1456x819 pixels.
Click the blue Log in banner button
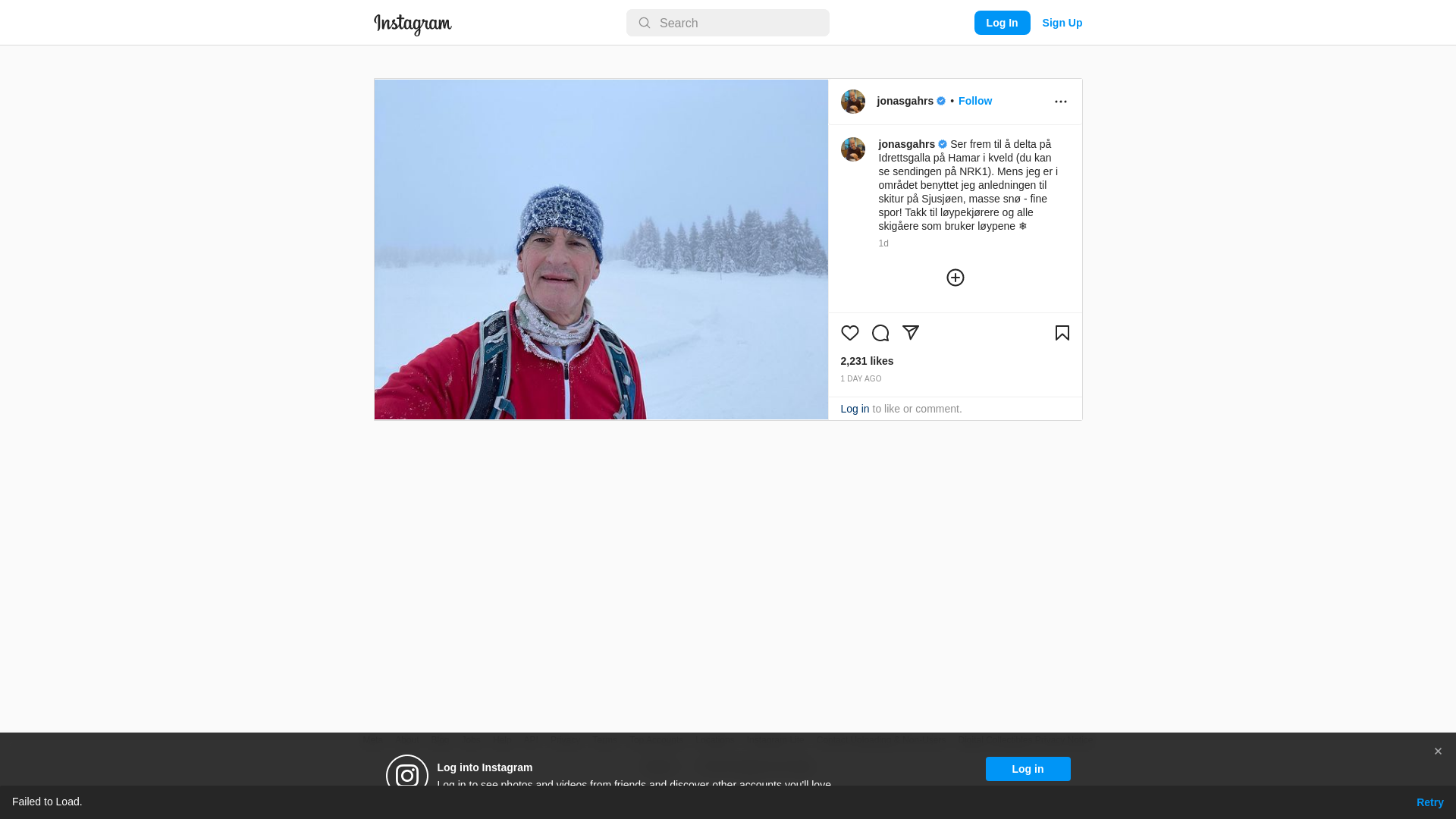(1028, 769)
